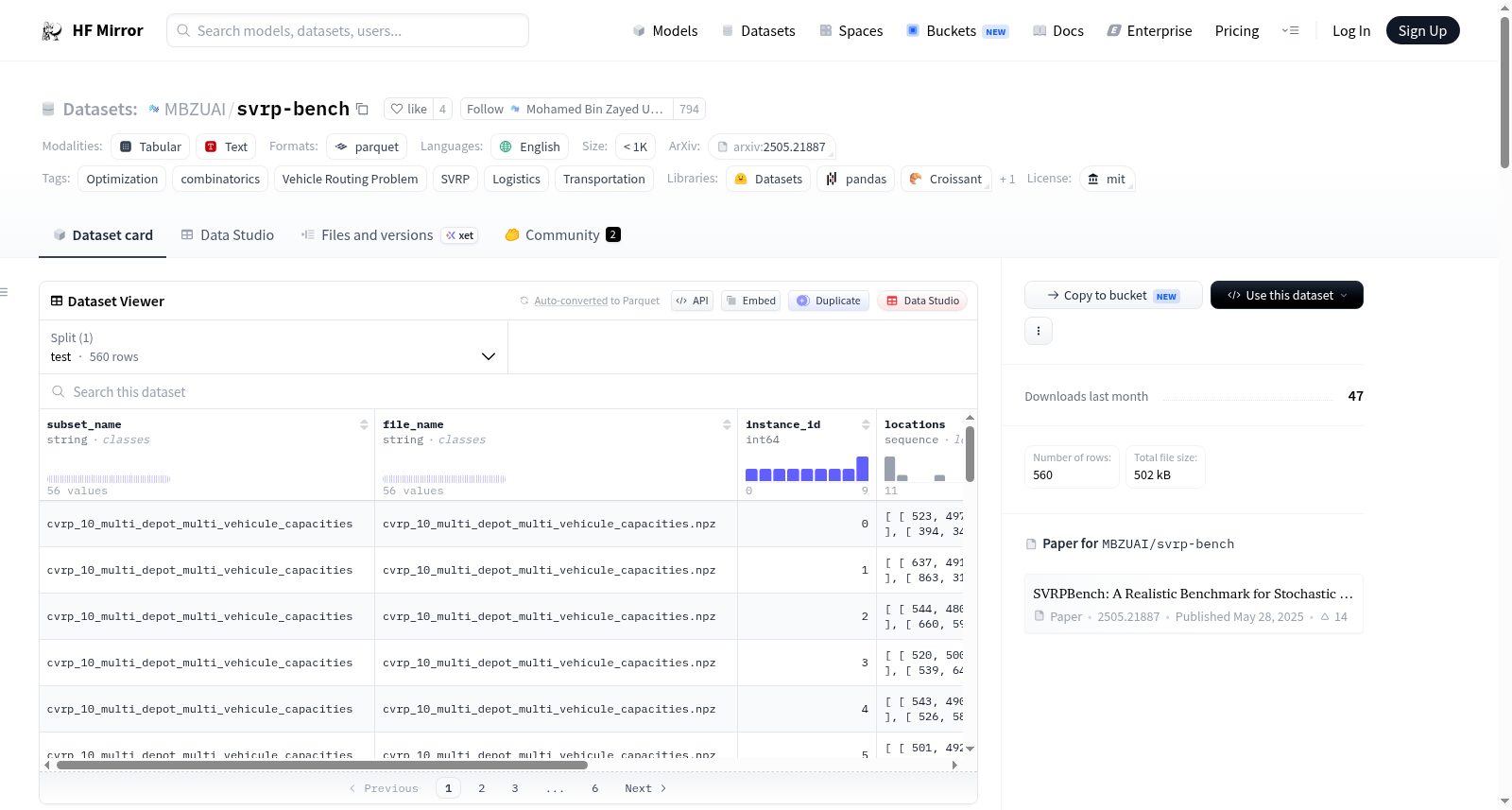Click the like count 4
Viewport: 1512px width, 810px height.
tap(442, 109)
